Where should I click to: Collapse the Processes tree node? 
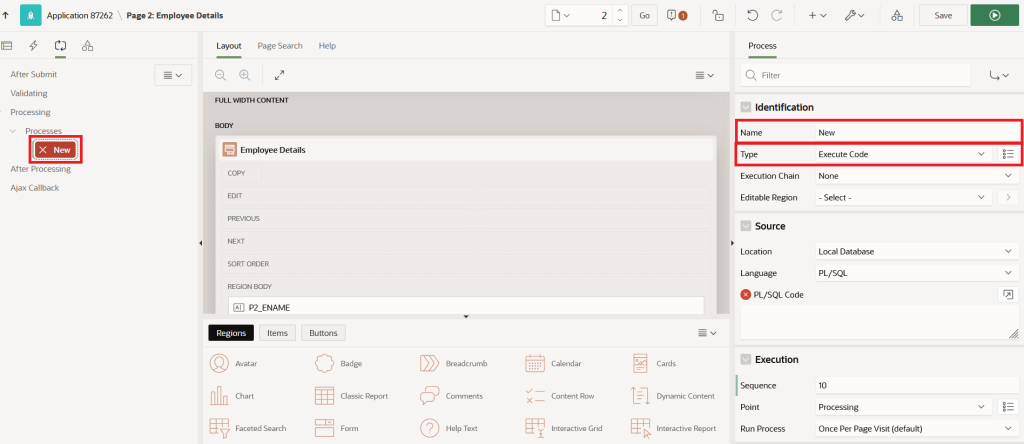point(13,131)
